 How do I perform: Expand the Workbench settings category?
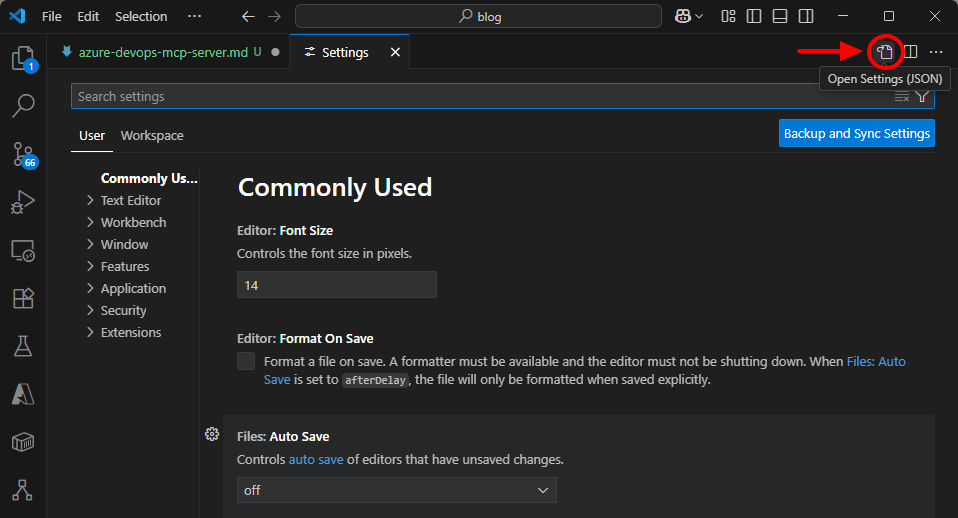coord(133,222)
